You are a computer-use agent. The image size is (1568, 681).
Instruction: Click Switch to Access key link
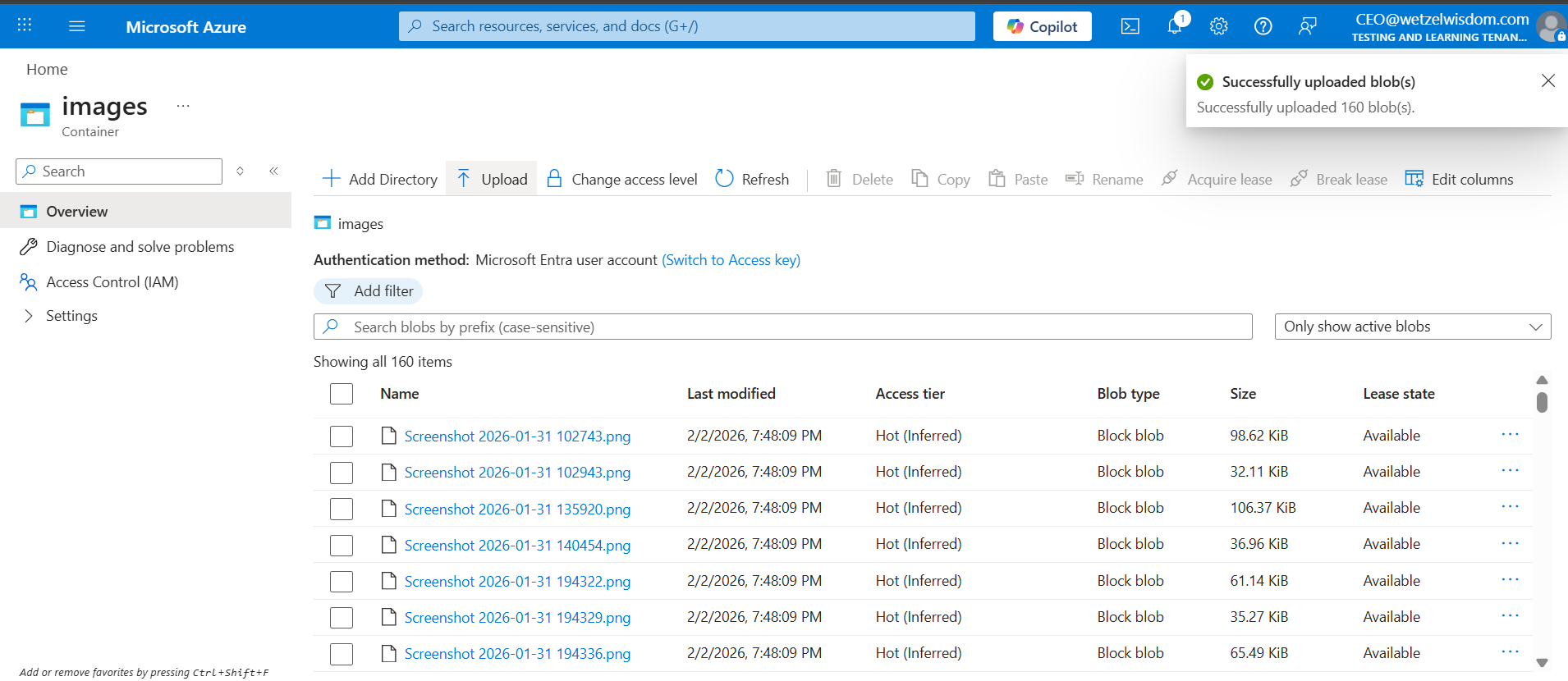click(731, 260)
